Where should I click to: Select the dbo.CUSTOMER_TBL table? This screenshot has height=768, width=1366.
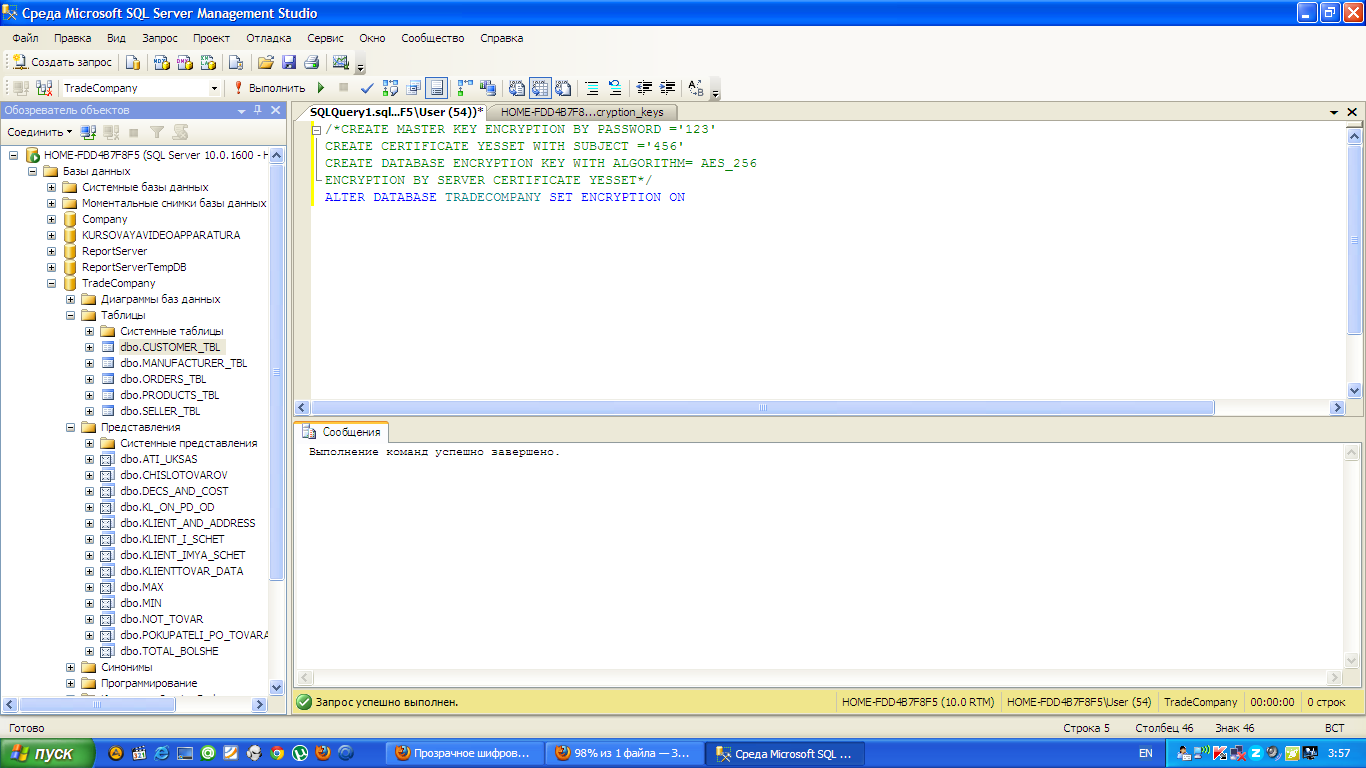click(x=170, y=347)
